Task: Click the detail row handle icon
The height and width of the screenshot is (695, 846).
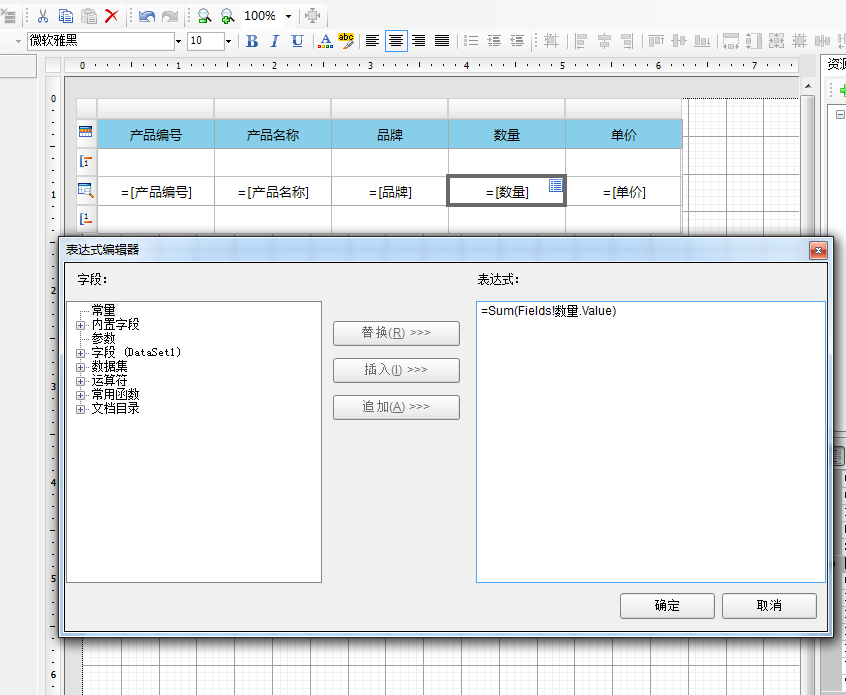Action: coord(86,190)
